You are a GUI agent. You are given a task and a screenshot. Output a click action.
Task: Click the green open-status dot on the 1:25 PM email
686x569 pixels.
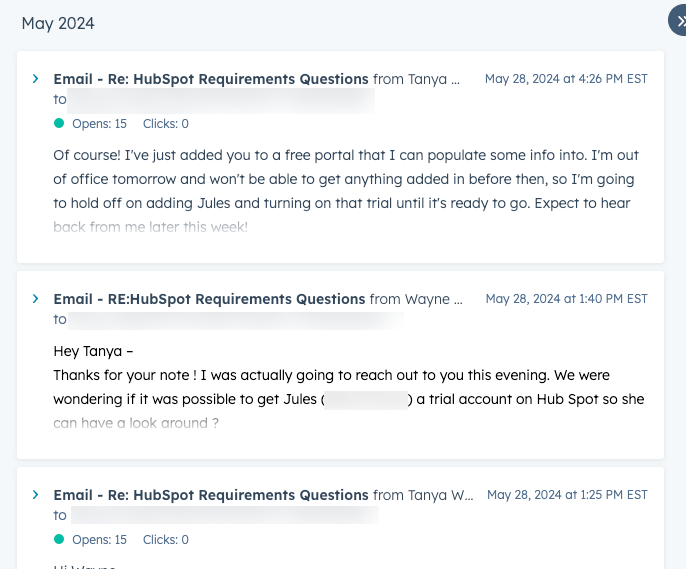pyautogui.click(x=59, y=540)
